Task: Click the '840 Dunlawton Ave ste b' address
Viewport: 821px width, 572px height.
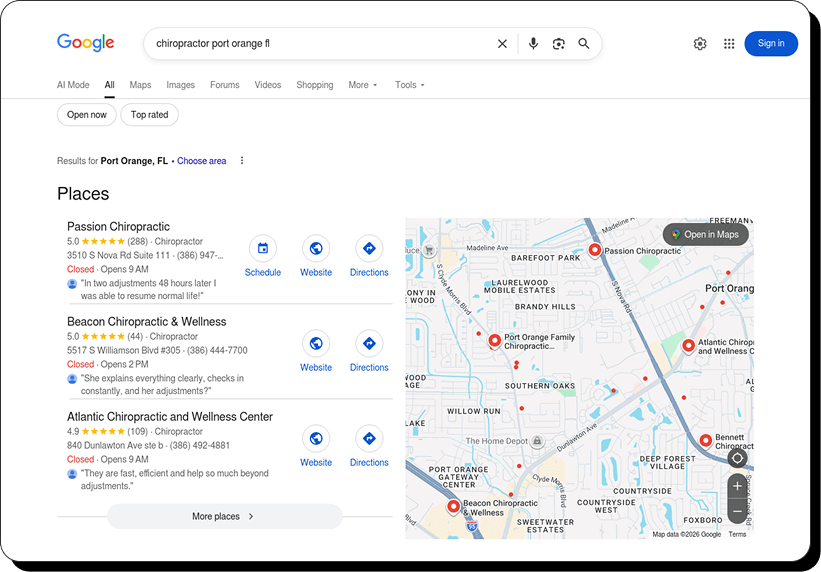Action: coord(115,445)
